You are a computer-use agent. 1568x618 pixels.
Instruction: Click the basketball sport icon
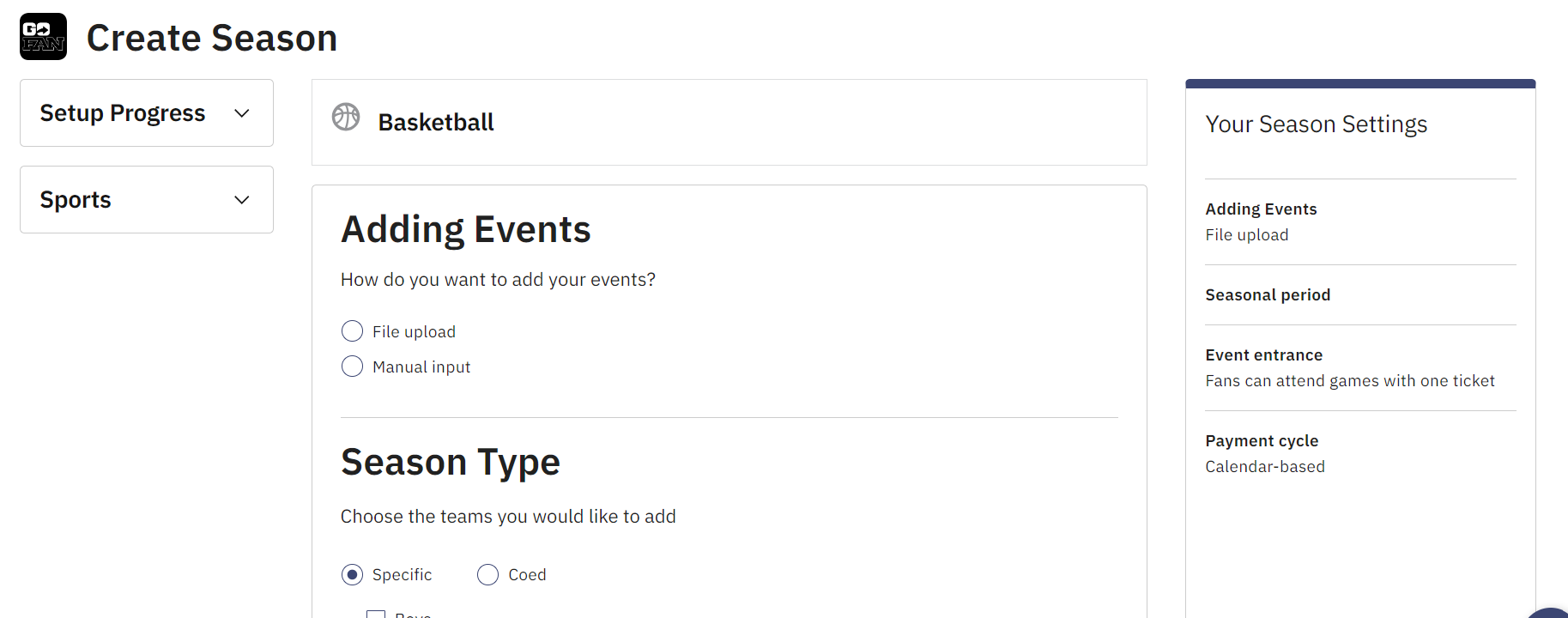[x=346, y=117]
